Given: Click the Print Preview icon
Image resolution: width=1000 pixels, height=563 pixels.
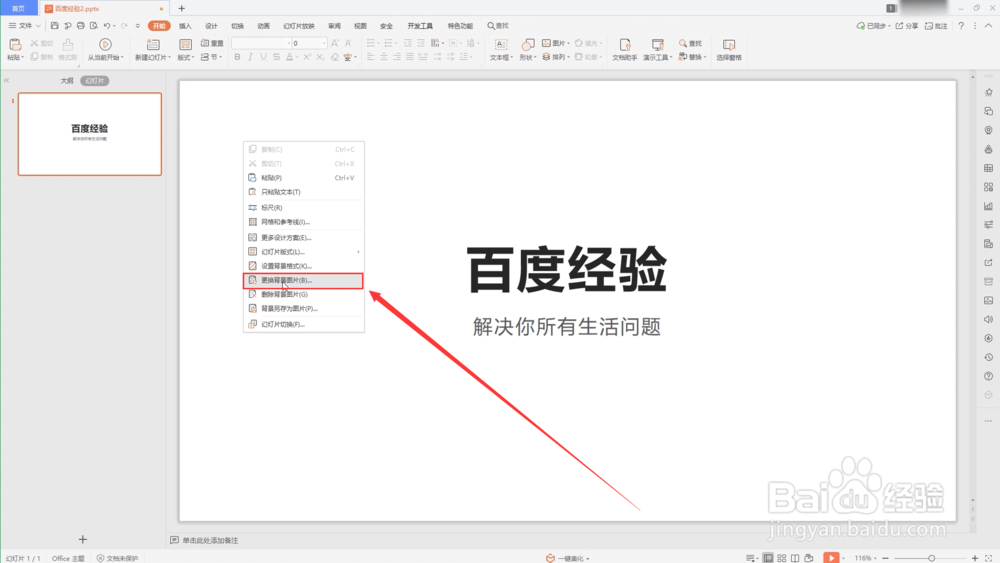Looking at the screenshot, I should click(x=94, y=26).
